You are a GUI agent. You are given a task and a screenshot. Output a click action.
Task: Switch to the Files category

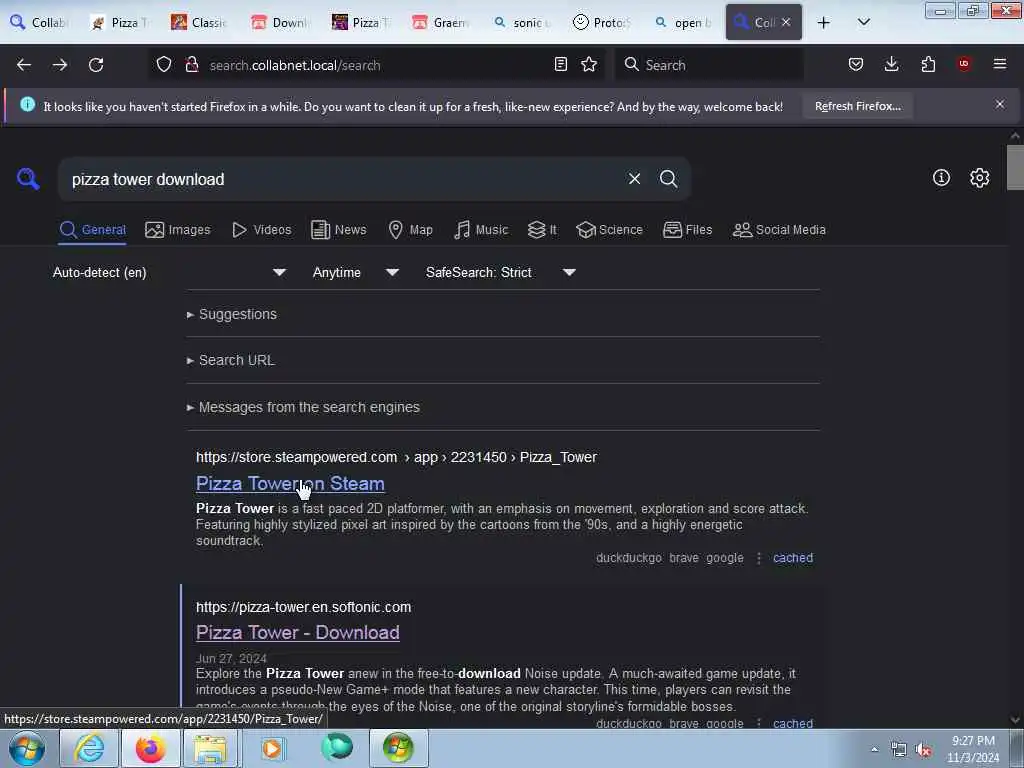click(x=687, y=230)
